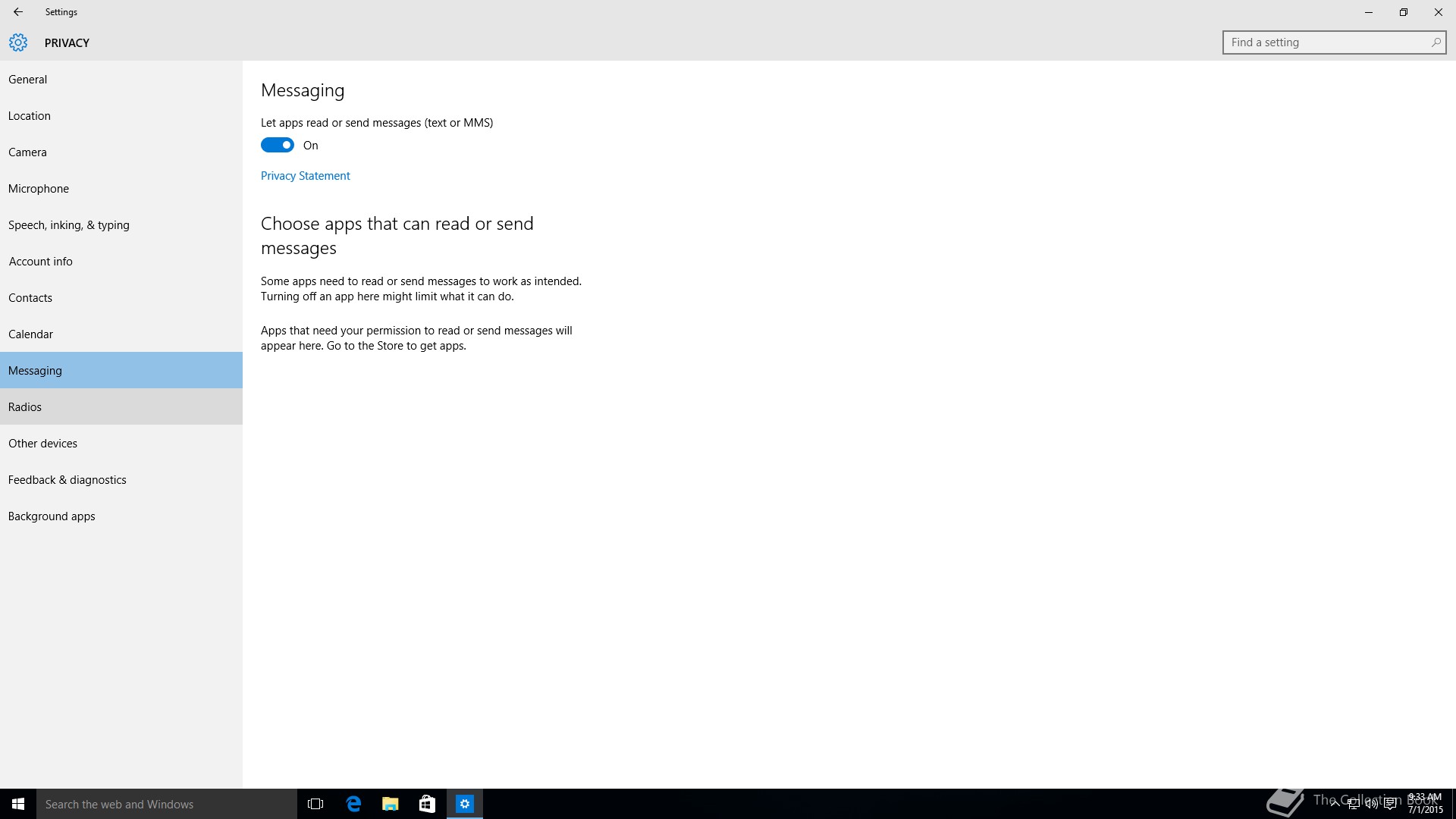1456x819 pixels.
Task: Show hidden system tray icons
Action: point(1335,804)
